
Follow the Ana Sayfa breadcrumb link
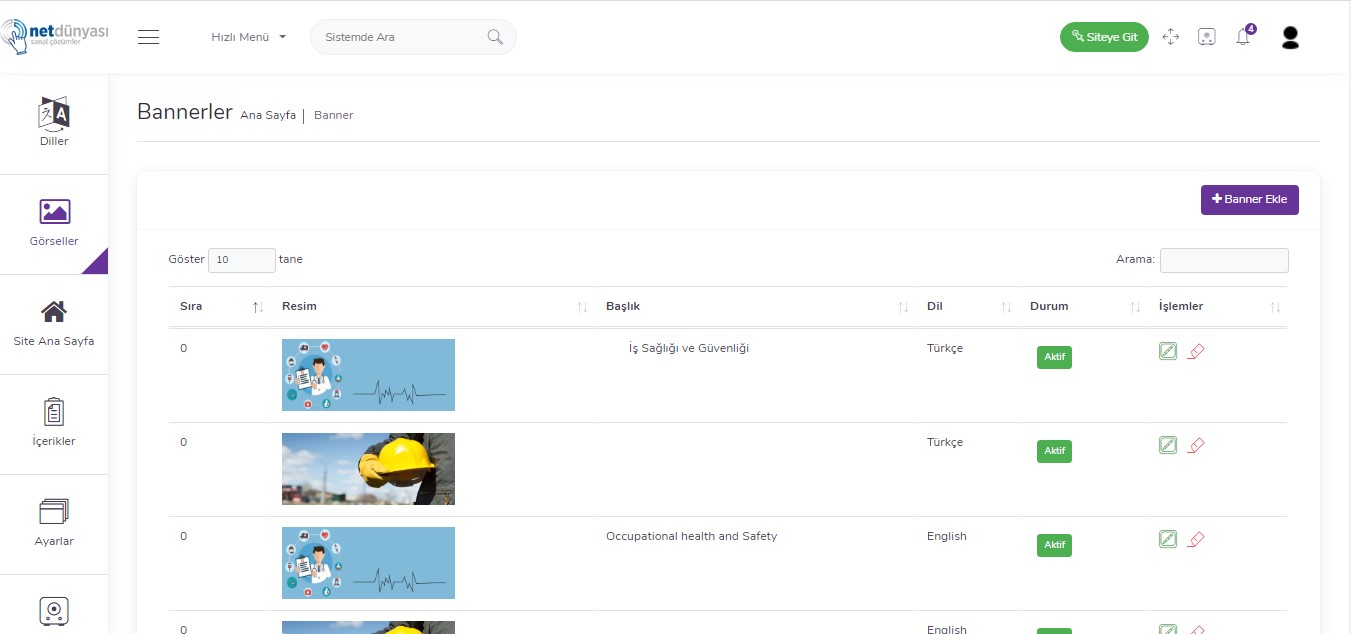coord(268,115)
